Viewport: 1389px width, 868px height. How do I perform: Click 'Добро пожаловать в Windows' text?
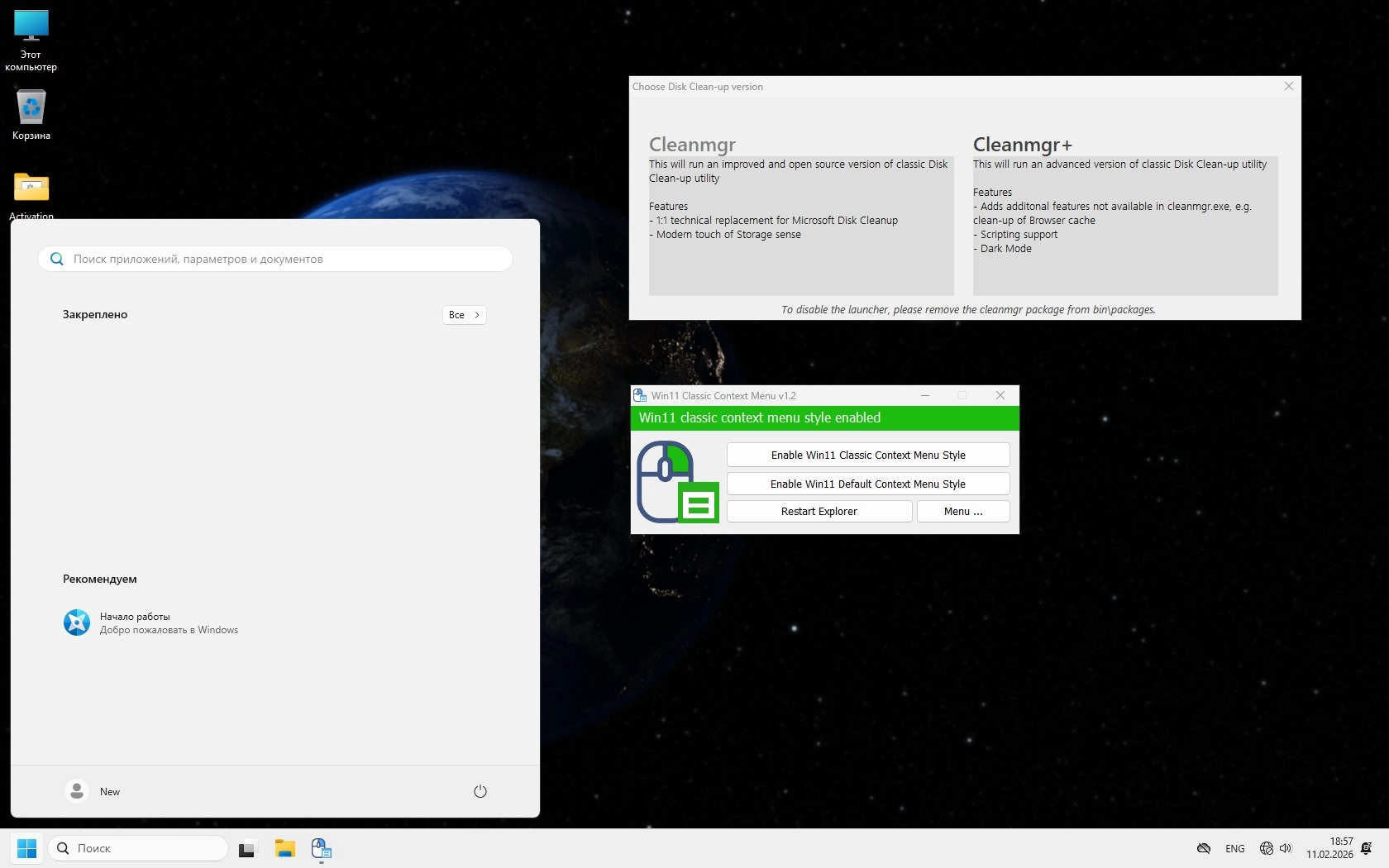pos(169,630)
